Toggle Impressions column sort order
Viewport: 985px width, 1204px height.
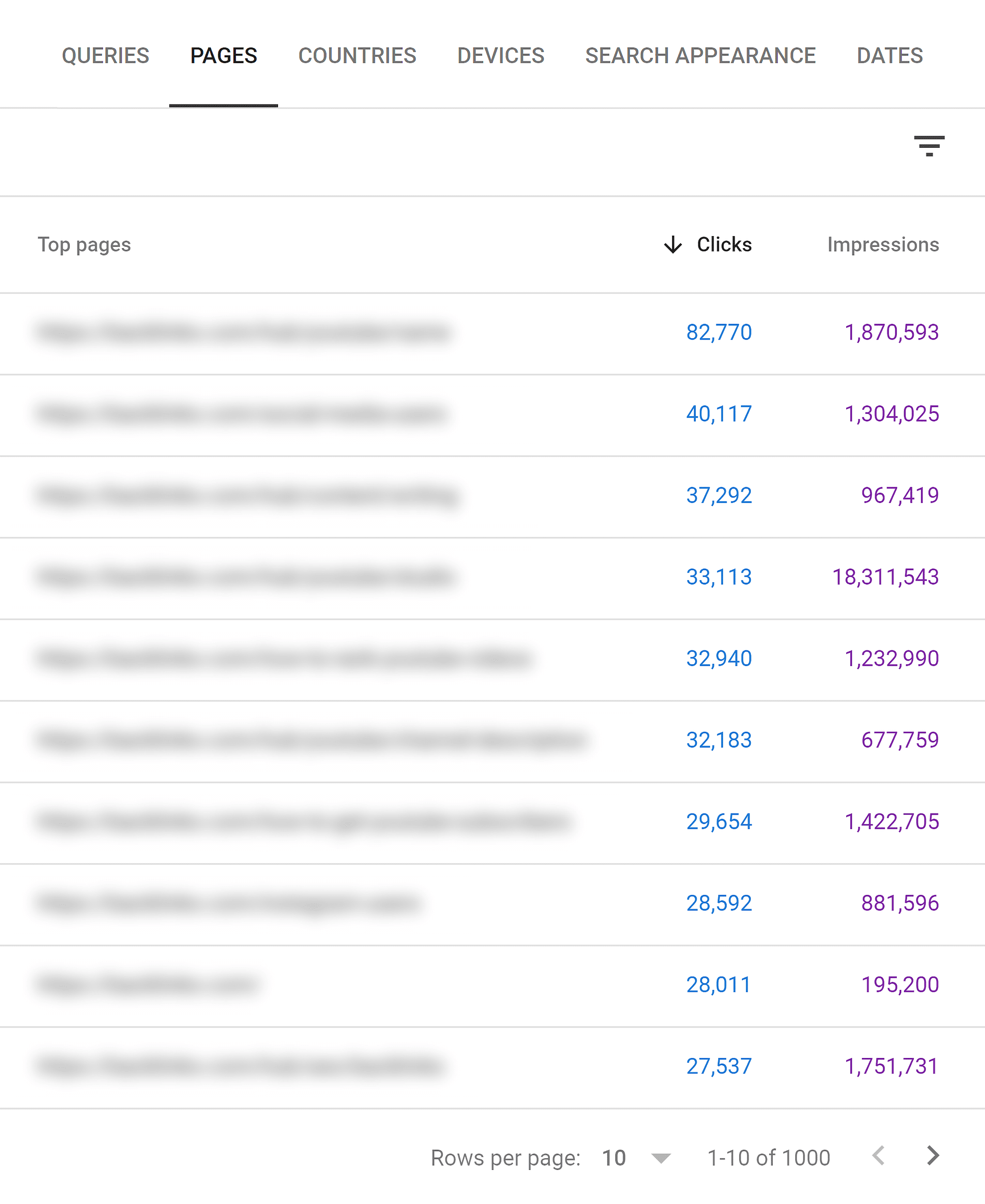point(882,243)
